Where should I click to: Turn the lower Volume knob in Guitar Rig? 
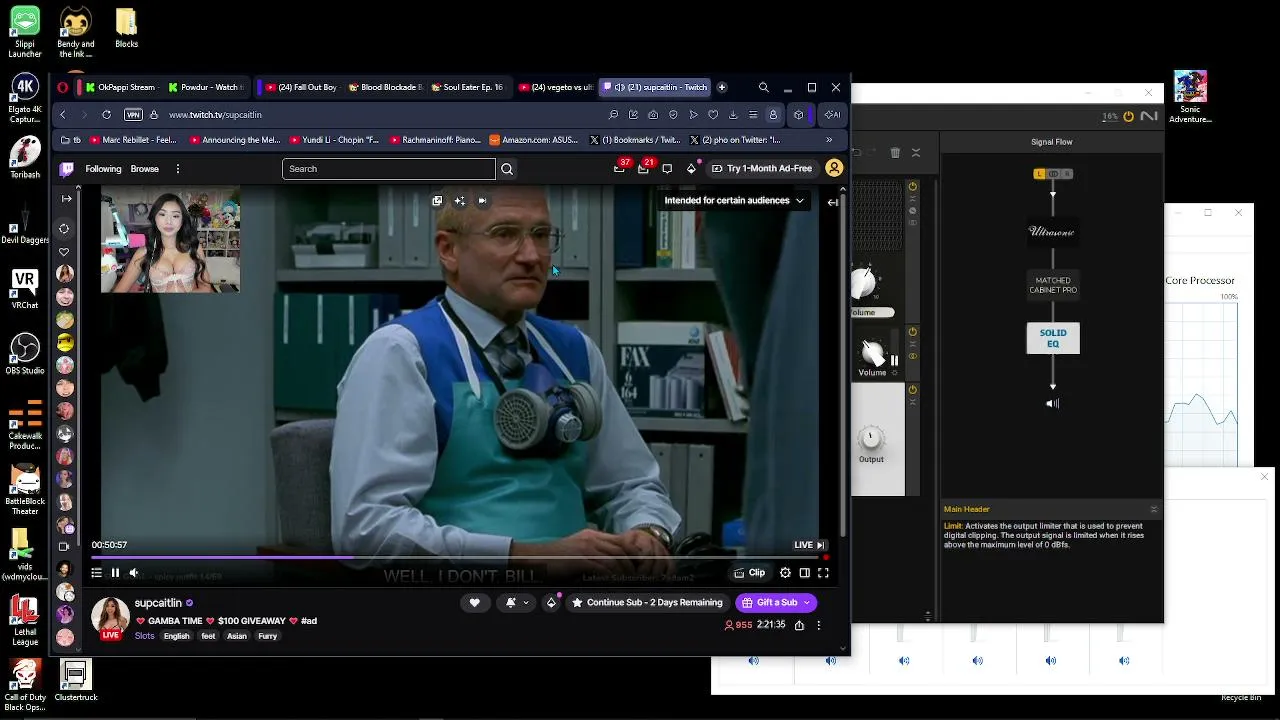coord(873,353)
